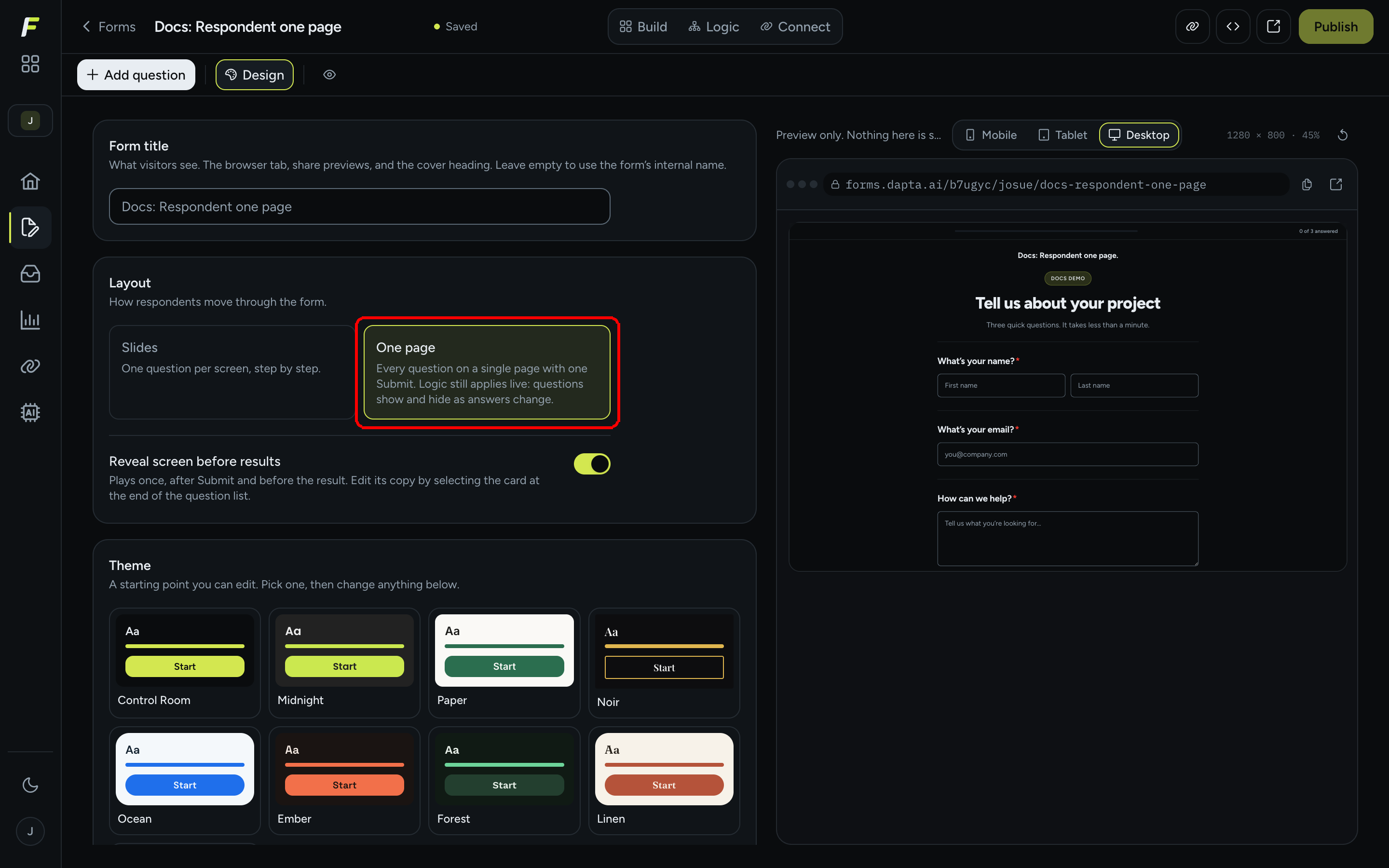This screenshot has height=868, width=1389.
Task: Switch preview to Mobile
Action: [x=991, y=135]
